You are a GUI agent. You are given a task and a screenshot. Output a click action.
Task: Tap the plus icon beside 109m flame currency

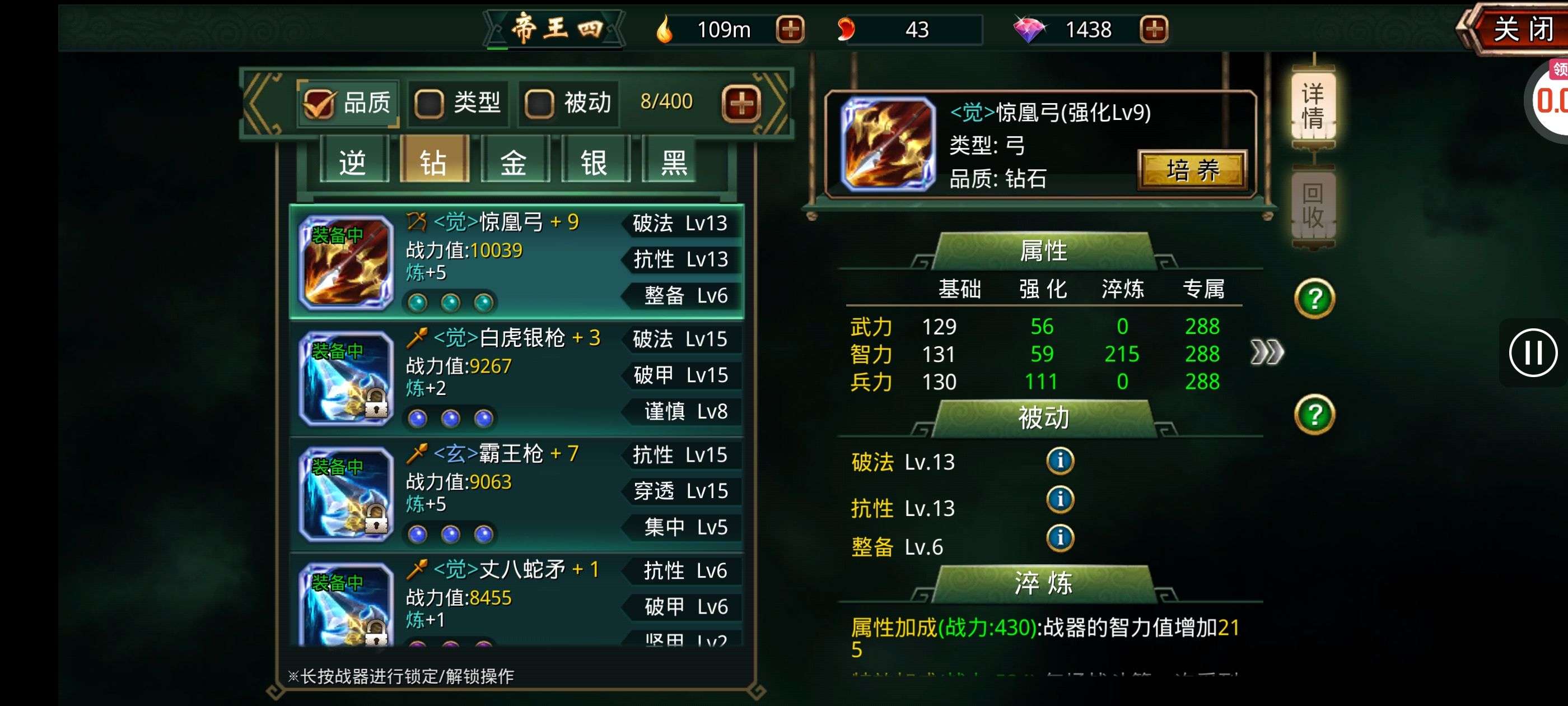pyautogui.click(x=790, y=29)
